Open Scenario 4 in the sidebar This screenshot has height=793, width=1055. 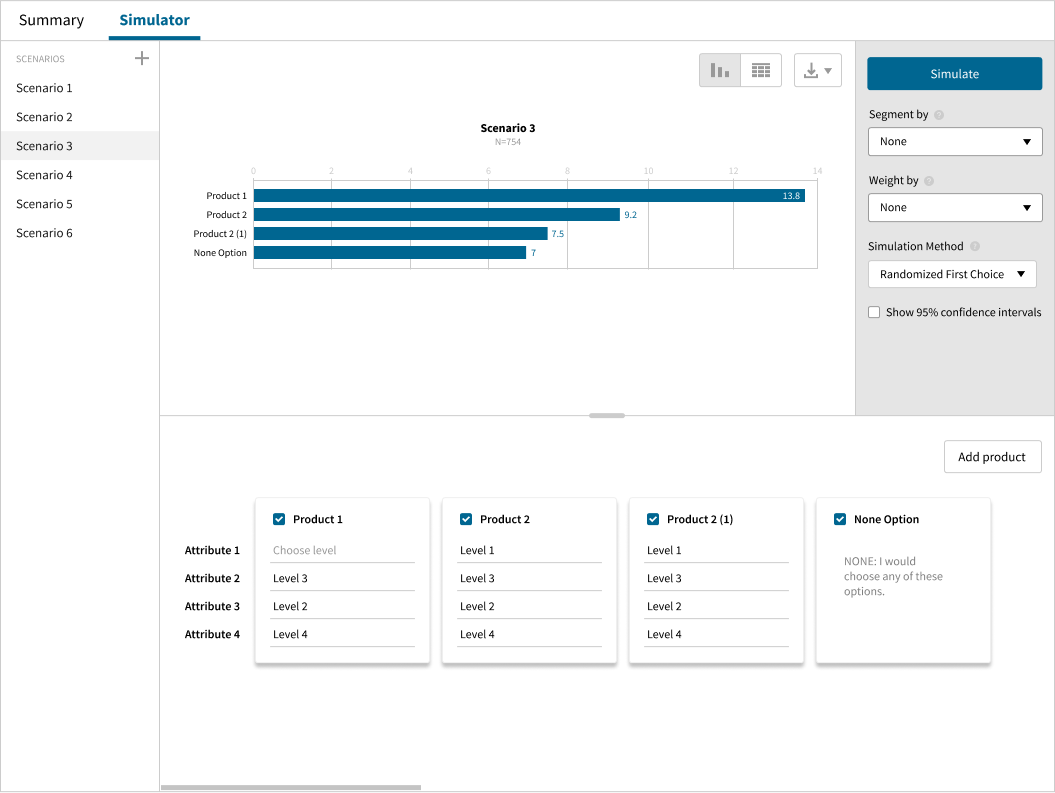(x=79, y=175)
